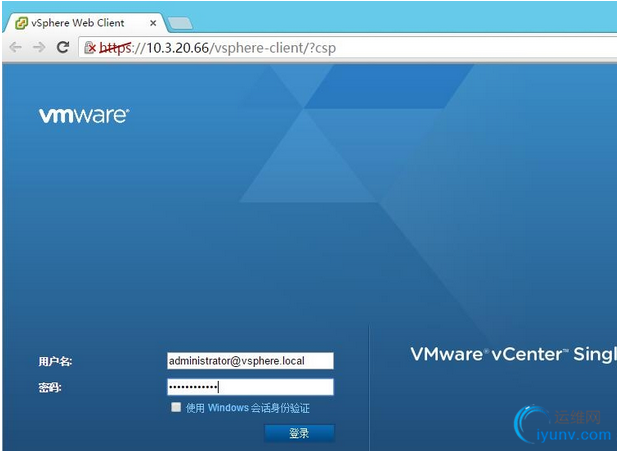Enable Windows session authentication checkbox
Image resolution: width=617 pixels, height=451 pixels.
point(176,407)
